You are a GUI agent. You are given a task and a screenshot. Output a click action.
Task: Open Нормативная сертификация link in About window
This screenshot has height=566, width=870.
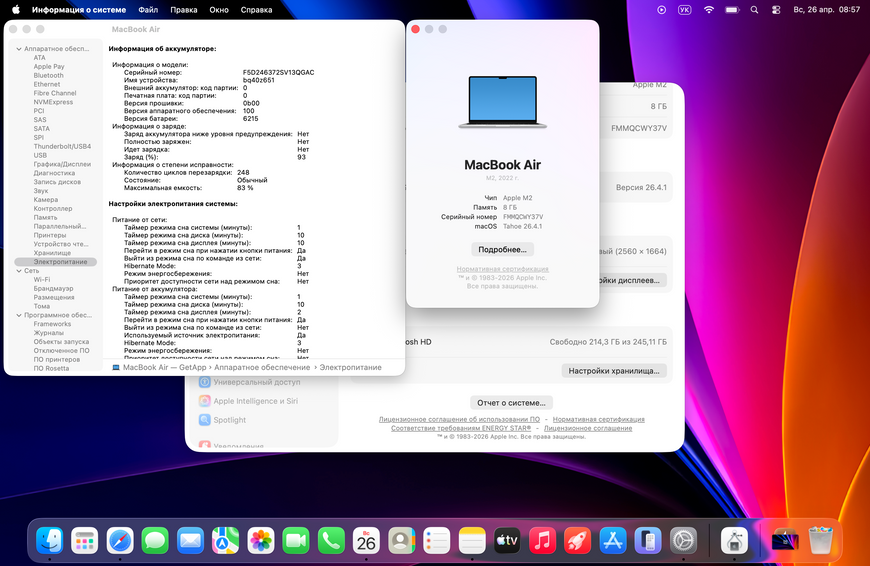pos(502,269)
